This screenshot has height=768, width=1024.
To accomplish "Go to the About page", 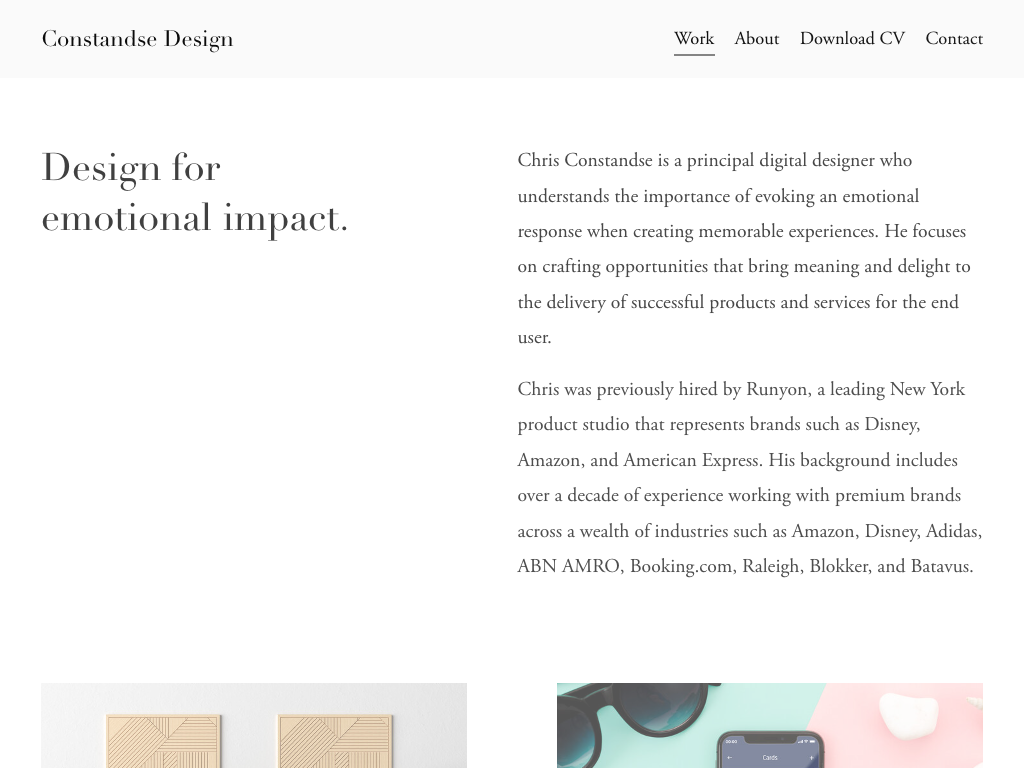I will coord(756,39).
